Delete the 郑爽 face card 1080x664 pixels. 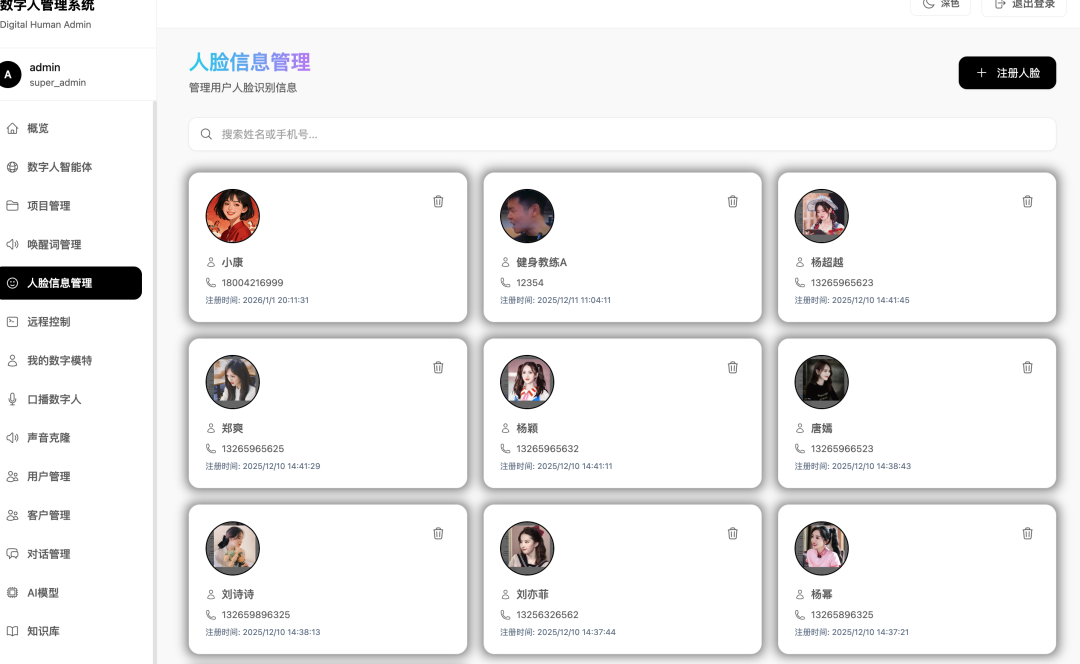coord(438,368)
